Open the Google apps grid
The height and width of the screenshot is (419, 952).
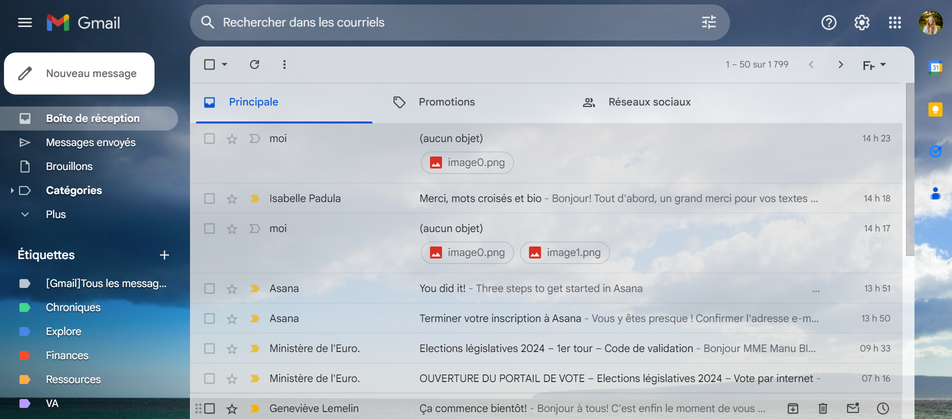click(x=894, y=22)
